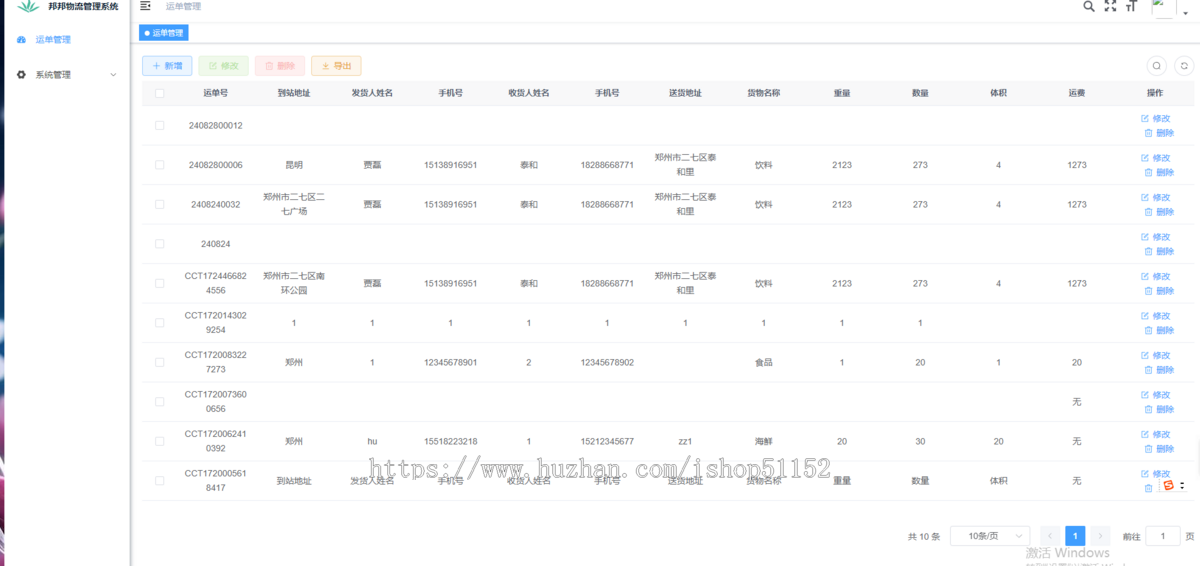The height and width of the screenshot is (566, 1200).
Task: Click the 运单管理 breadcrumb
Action: click(x=183, y=6)
